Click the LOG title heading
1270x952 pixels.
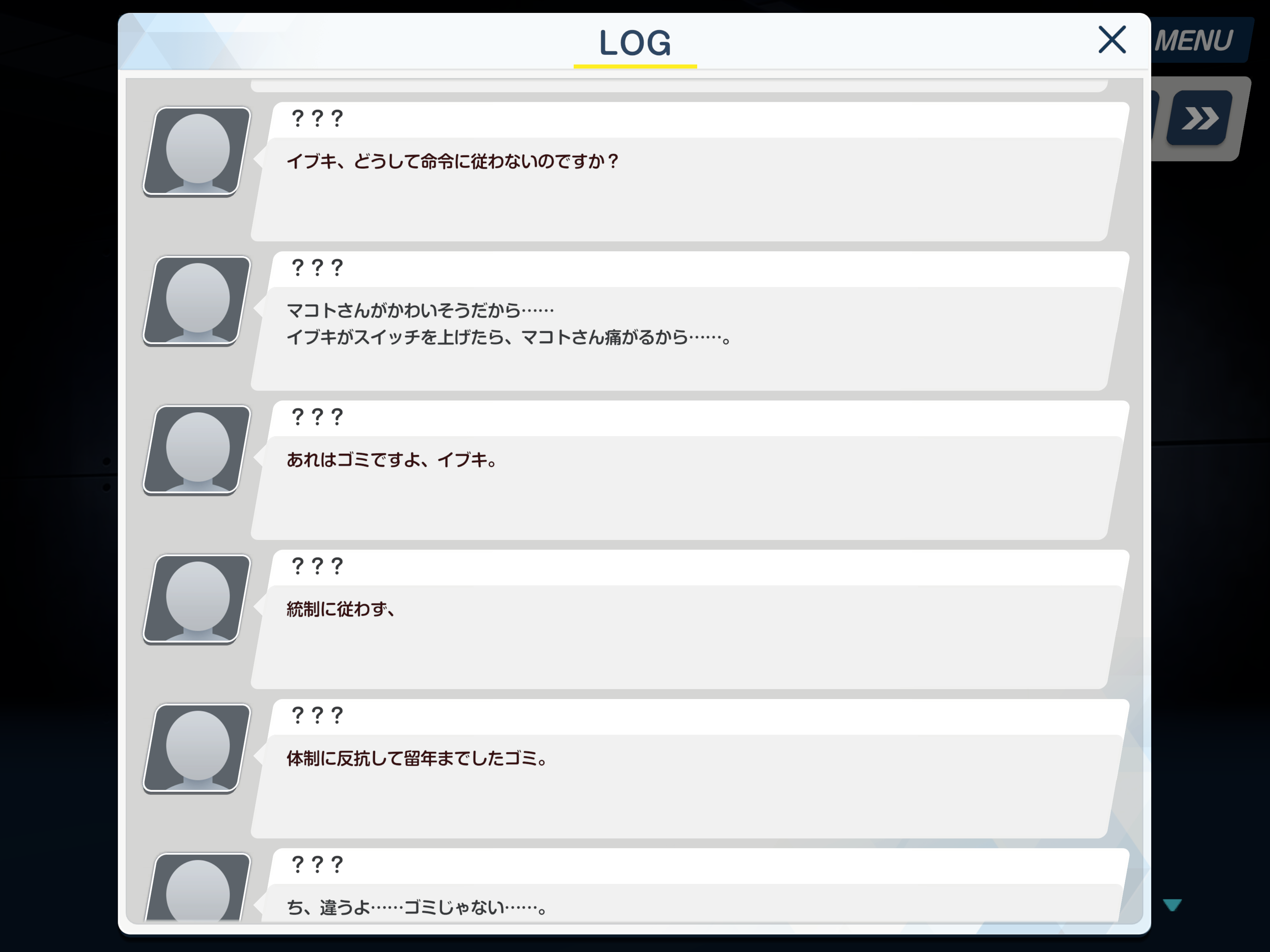[635, 43]
